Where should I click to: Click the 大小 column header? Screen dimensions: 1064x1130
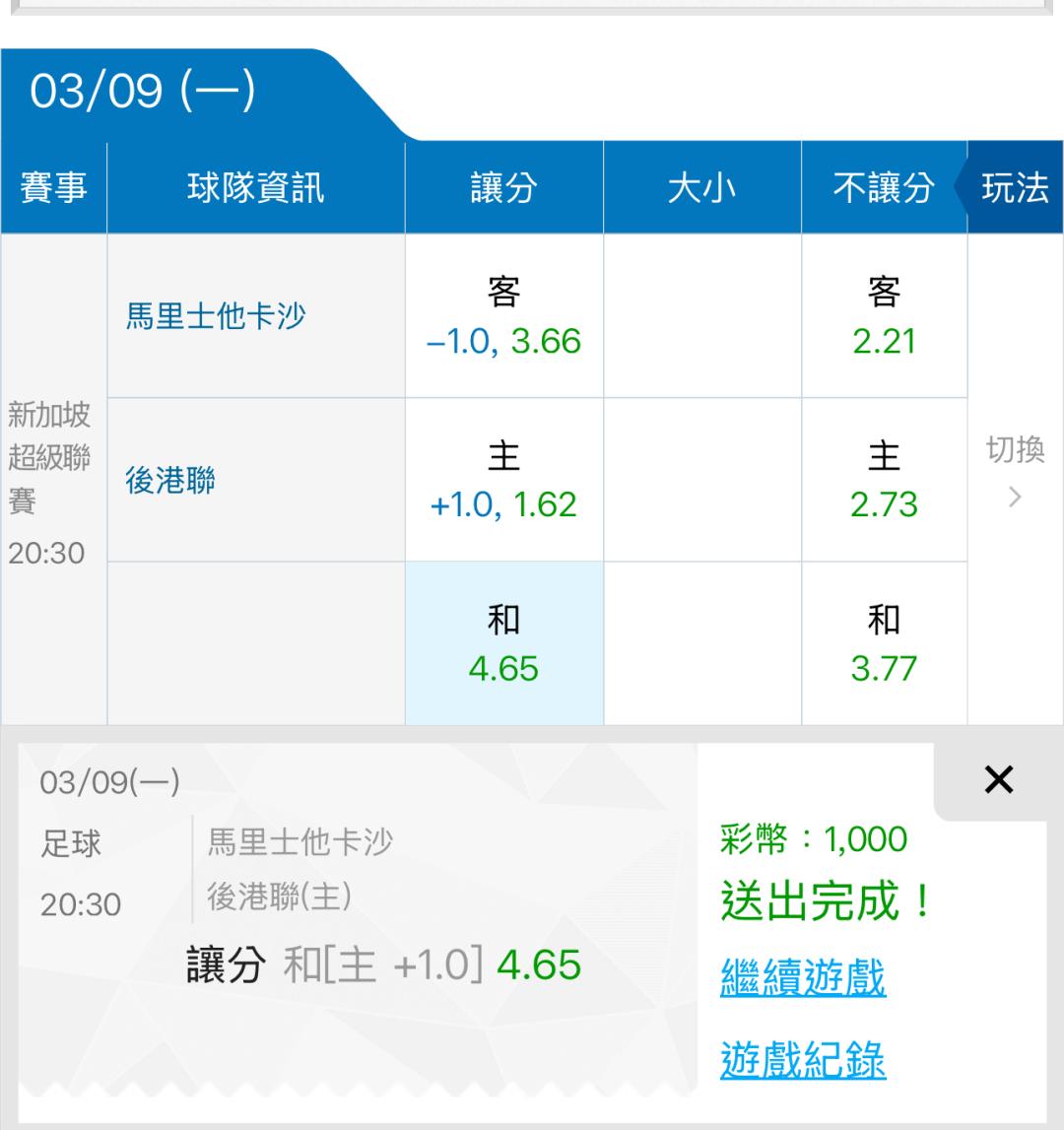click(701, 188)
